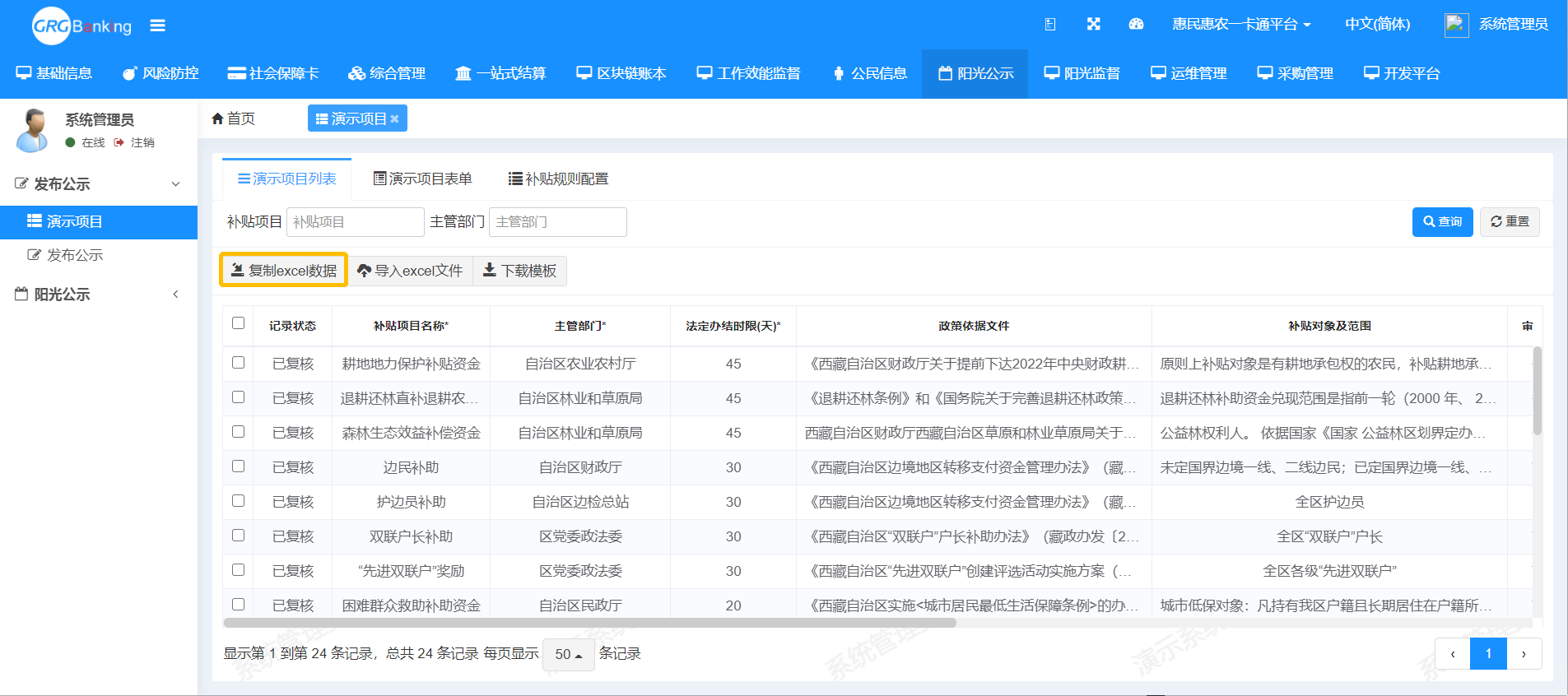1568x696 pixels.
Task: Switch to the 补贴规则配置 tab
Action: point(558,179)
